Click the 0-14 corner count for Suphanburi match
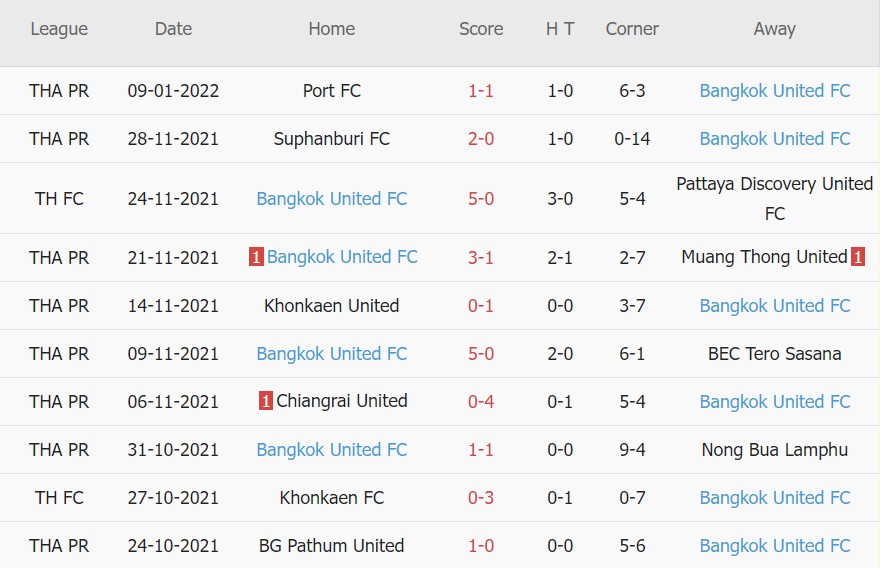This screenshot has height=568, width=880. pos(632,139)
